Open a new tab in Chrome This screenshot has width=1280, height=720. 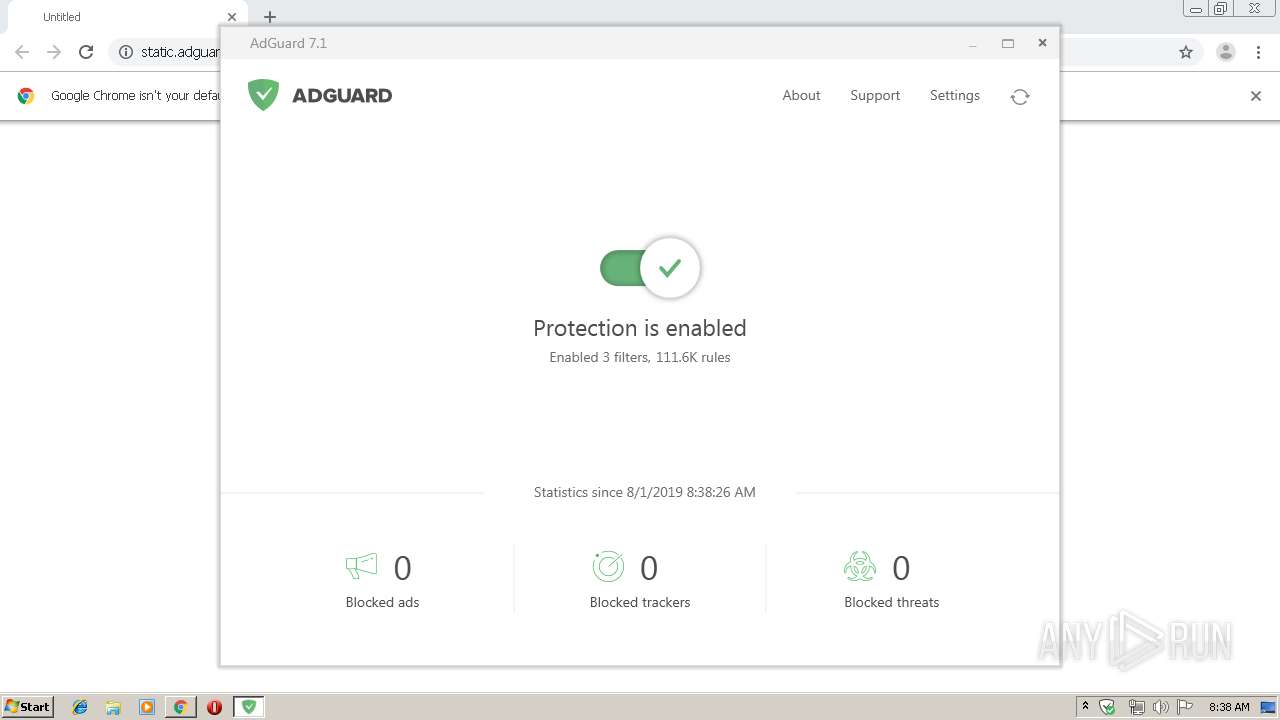tap(270, 17)
